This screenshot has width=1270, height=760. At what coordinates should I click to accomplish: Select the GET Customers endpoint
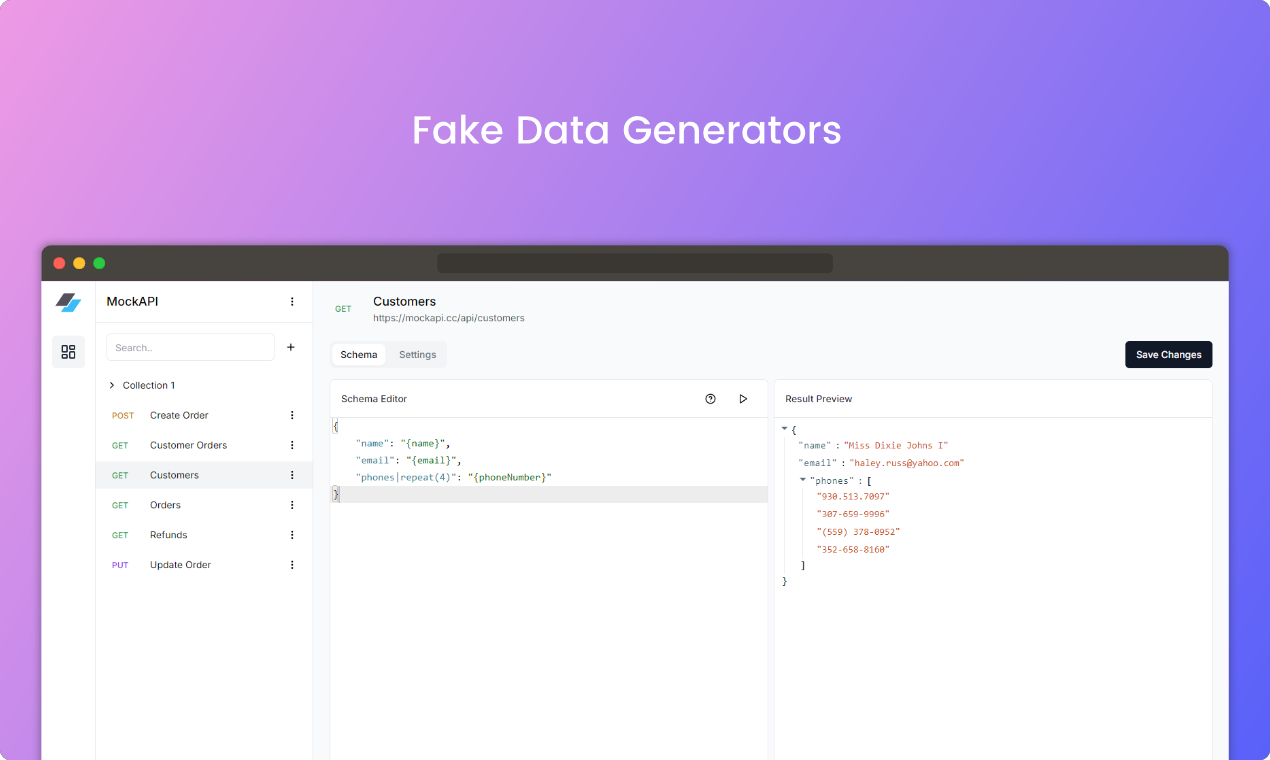[204, 475]
